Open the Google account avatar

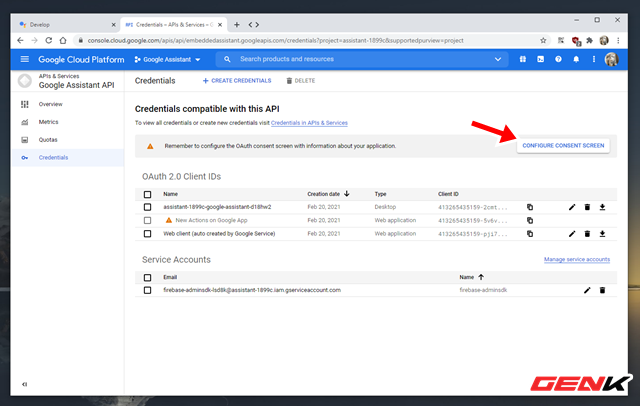pos(611,60)
